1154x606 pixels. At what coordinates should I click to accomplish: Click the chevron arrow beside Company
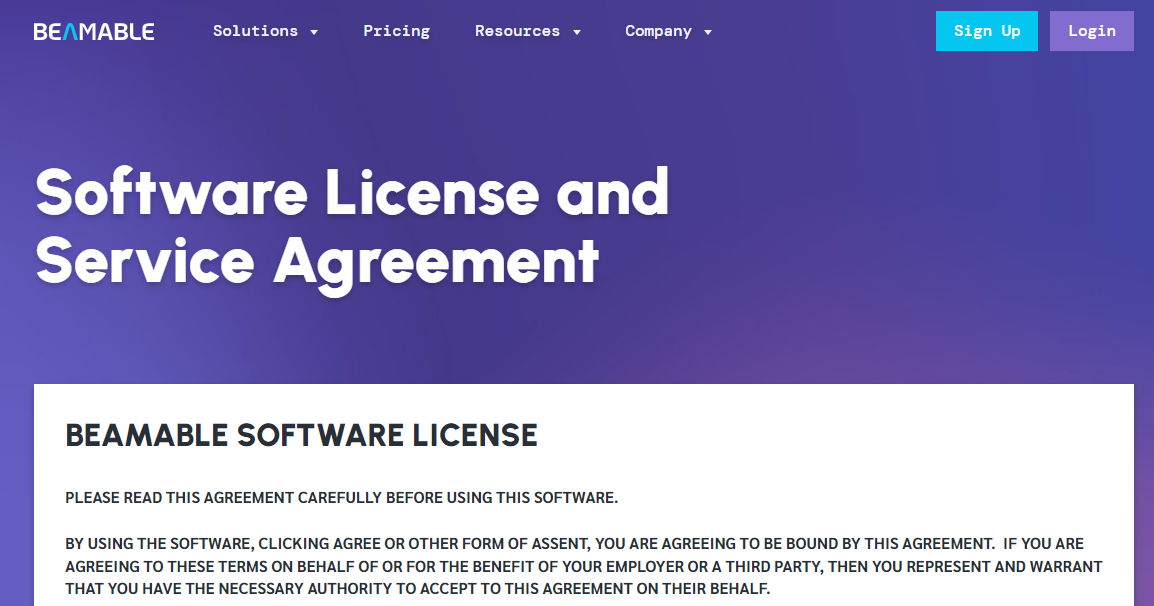(x=709, y=32)
